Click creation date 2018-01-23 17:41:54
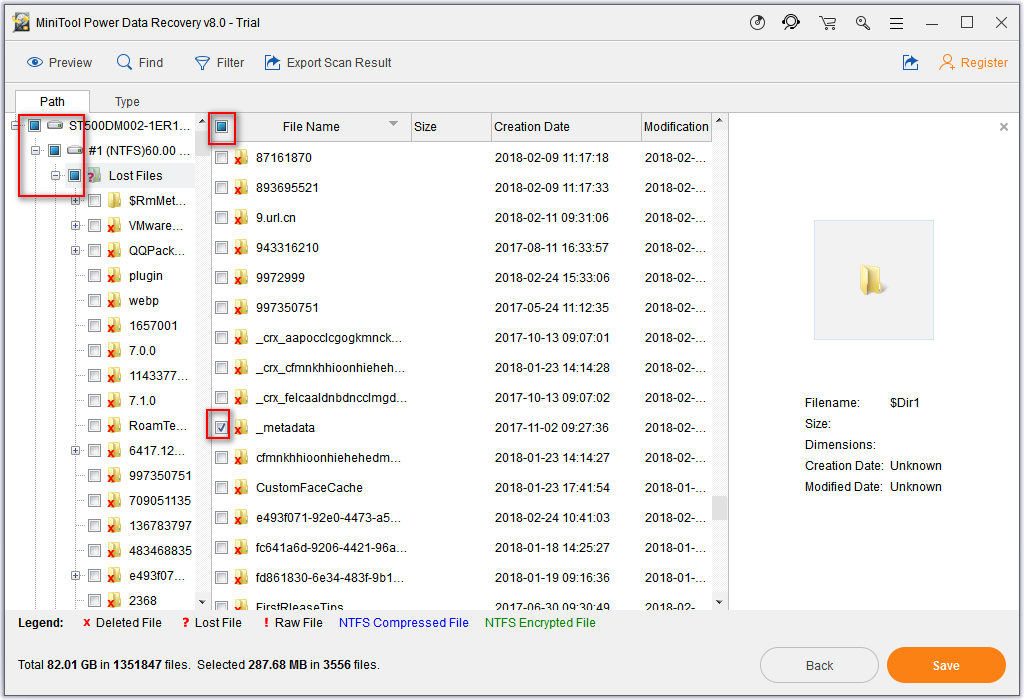This screenshot has width=1024, height=700. click(x=552, y=488)
